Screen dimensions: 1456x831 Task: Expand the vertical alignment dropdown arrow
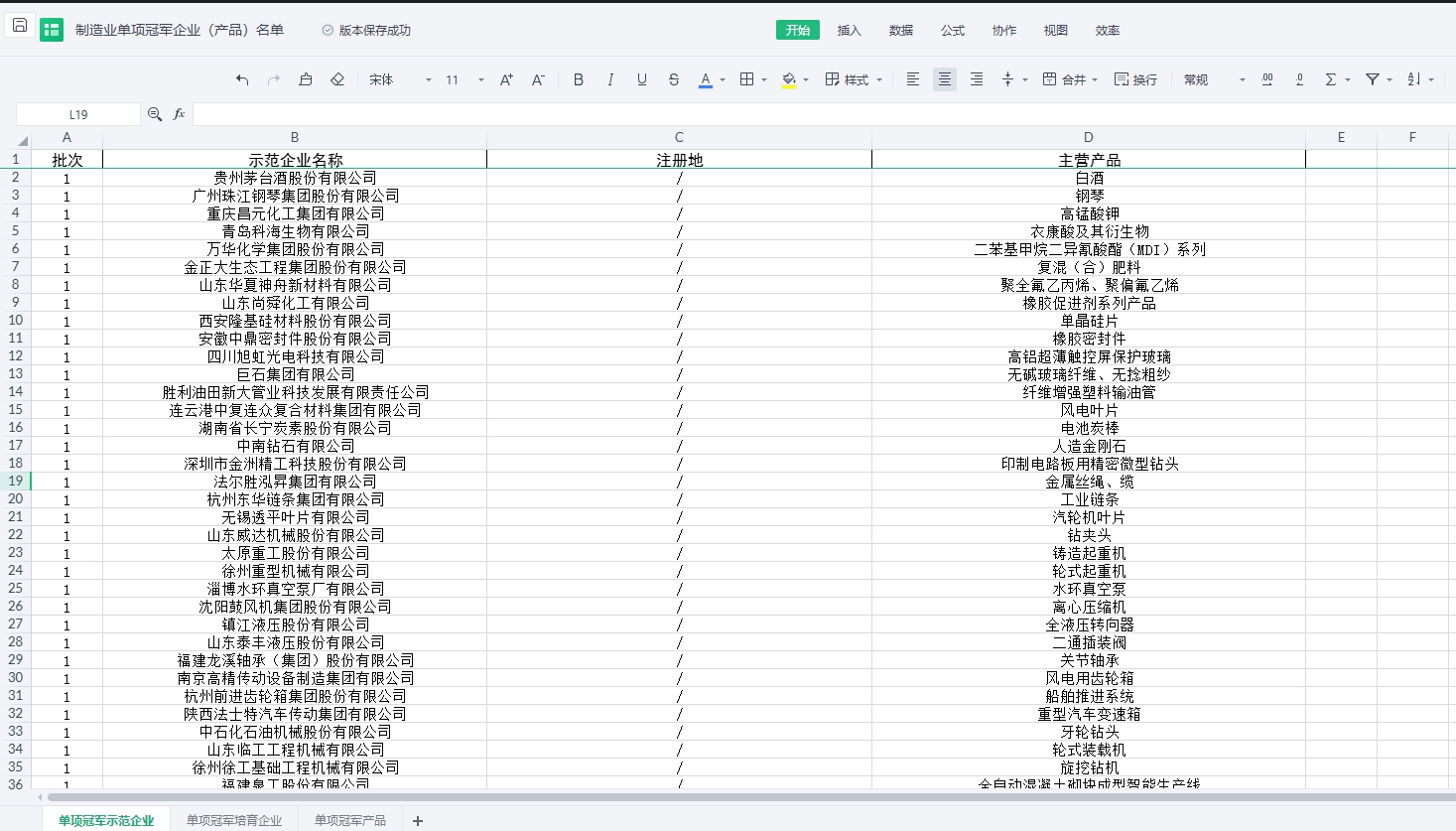click(x=1025, y=79)
